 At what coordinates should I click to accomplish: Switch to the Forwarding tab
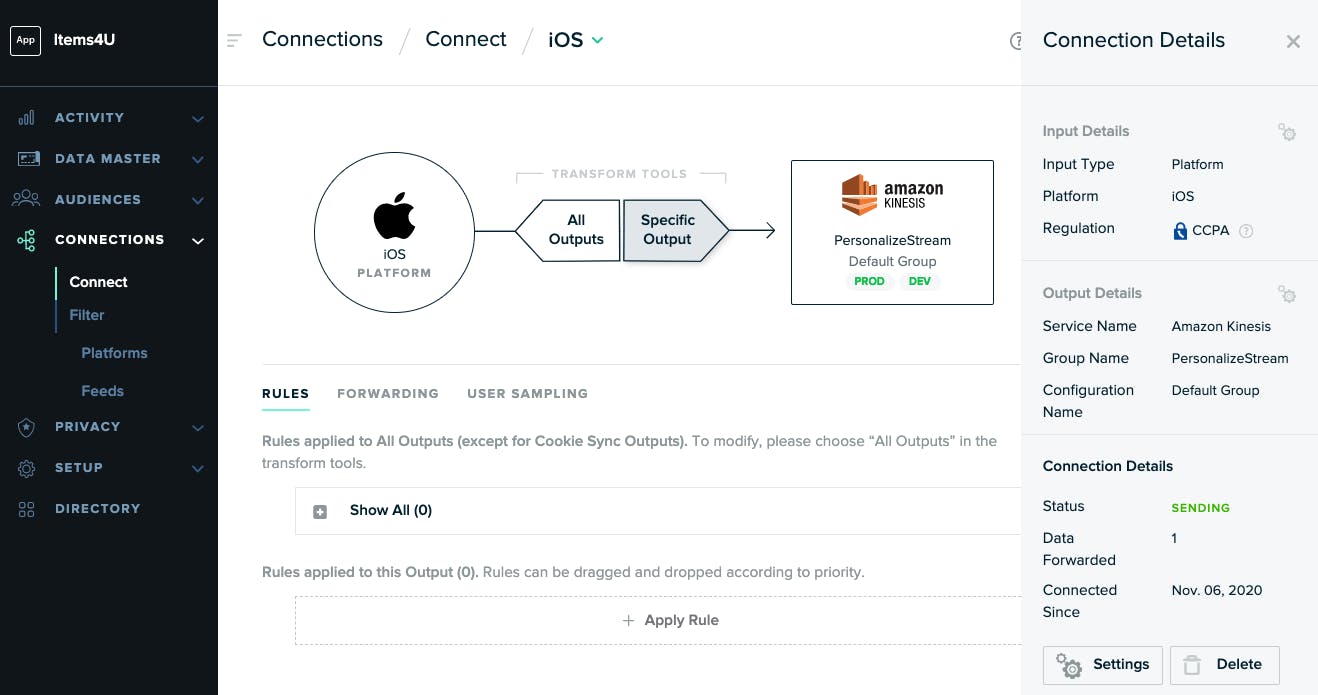click(388, 394)
